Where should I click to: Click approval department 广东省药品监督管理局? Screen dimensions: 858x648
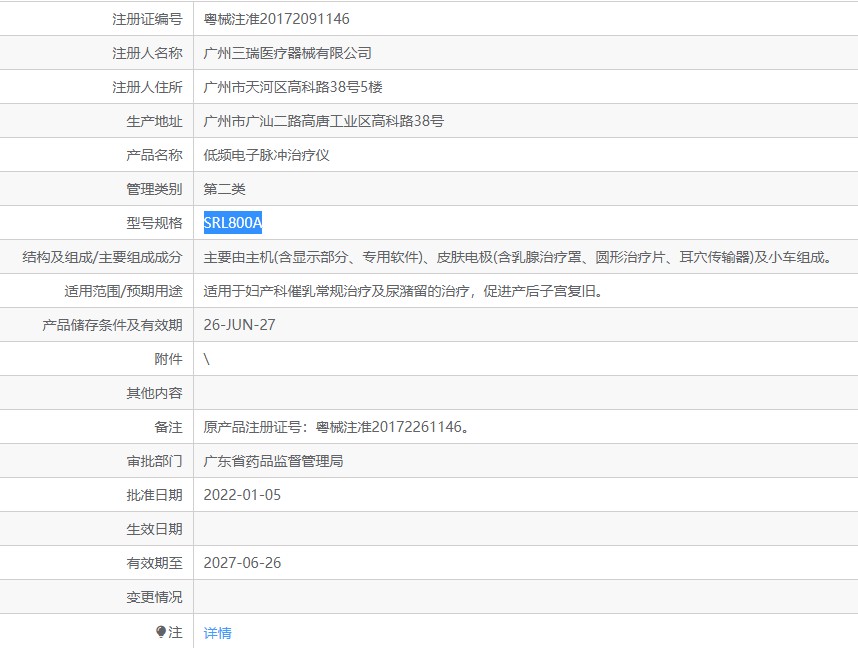click(x=273, y=461)
